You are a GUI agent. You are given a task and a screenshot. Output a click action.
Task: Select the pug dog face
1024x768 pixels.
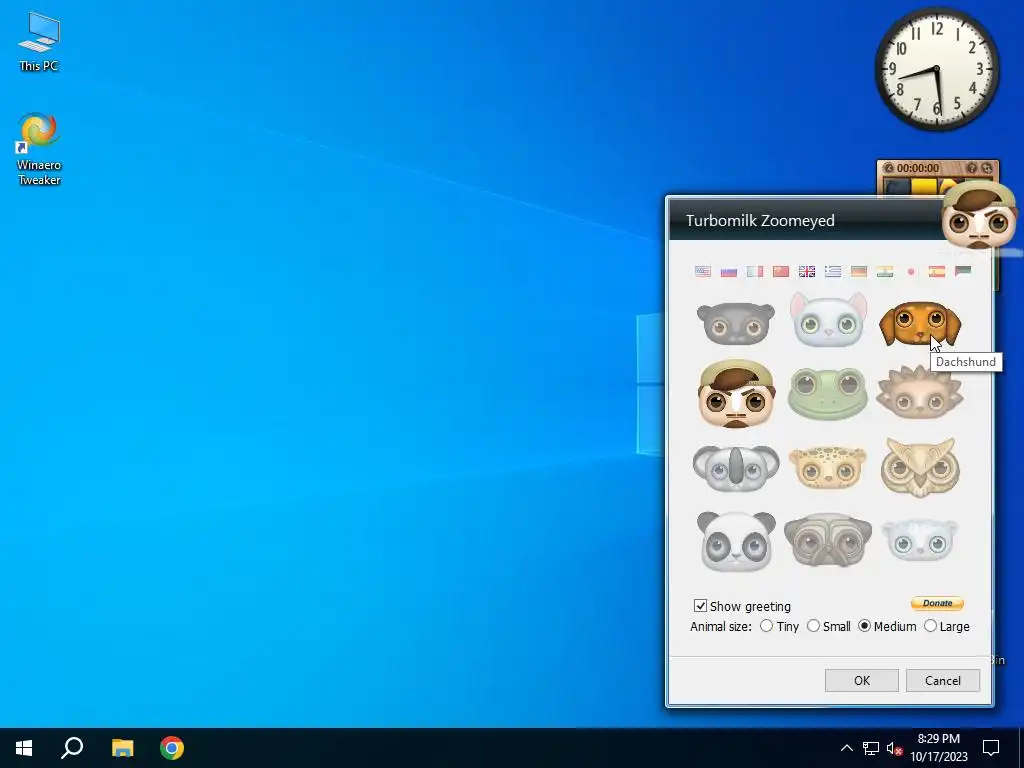pos(828,540)
